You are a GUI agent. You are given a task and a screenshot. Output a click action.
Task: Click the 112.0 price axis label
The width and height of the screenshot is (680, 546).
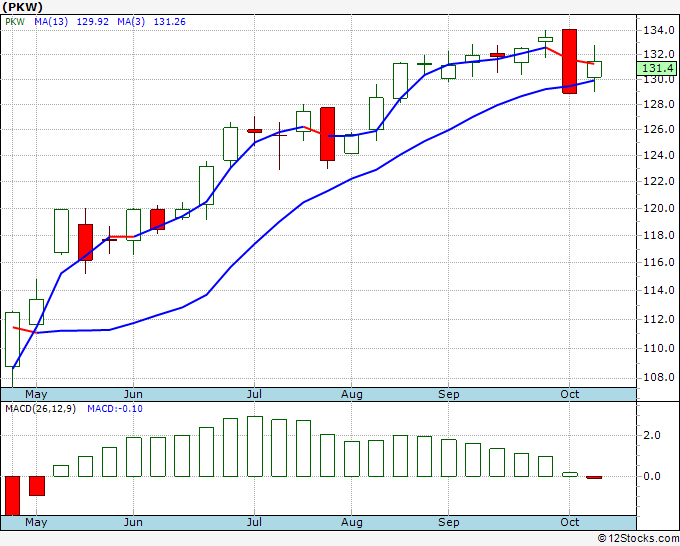[658, 319]
